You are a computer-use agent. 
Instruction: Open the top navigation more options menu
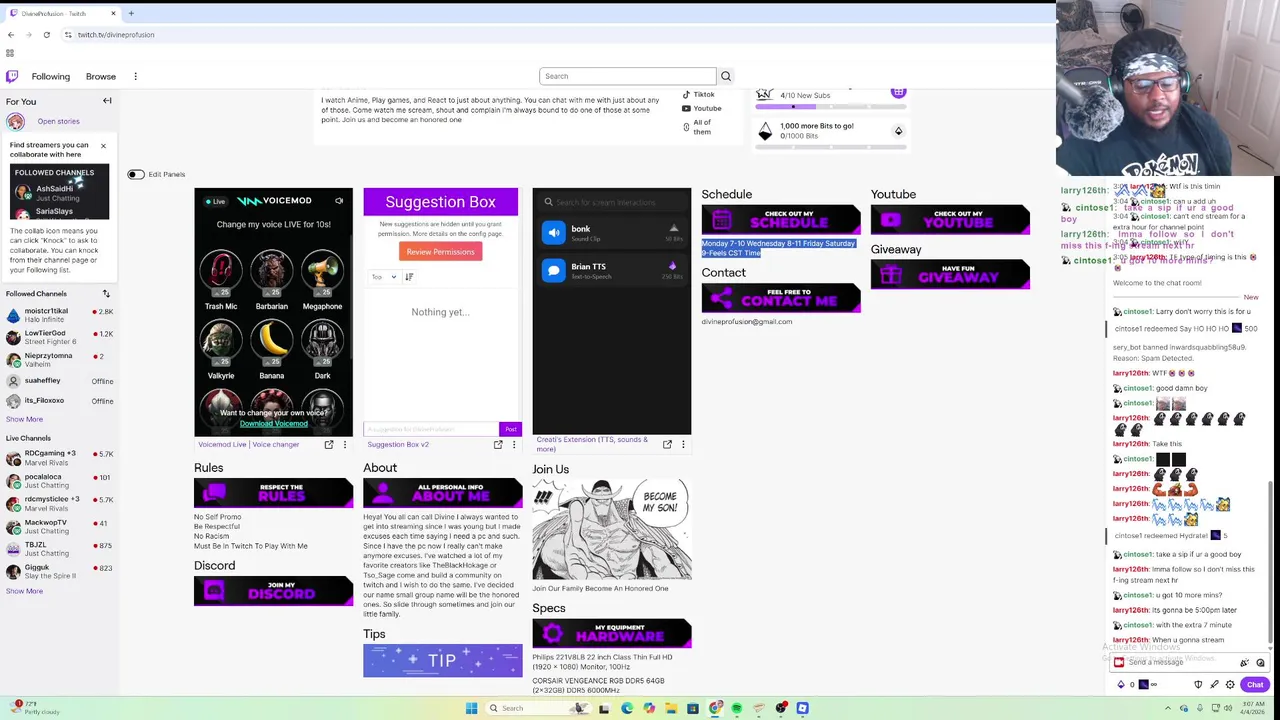click(x=135, y=76)
